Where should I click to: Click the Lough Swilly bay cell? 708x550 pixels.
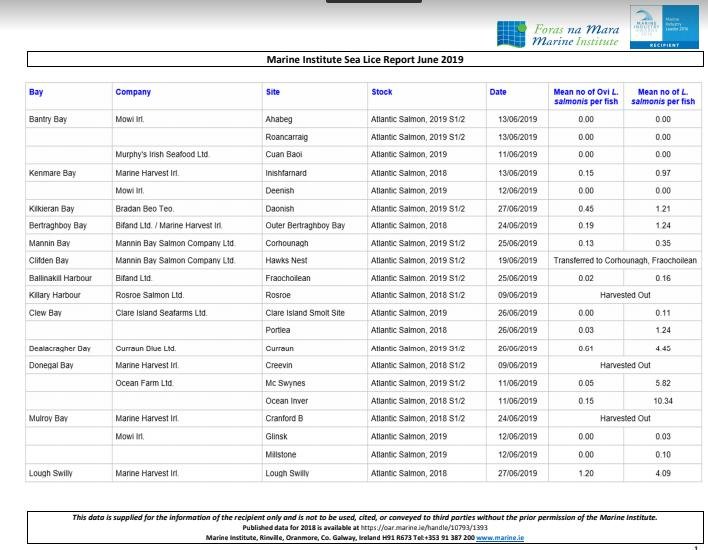53,471
